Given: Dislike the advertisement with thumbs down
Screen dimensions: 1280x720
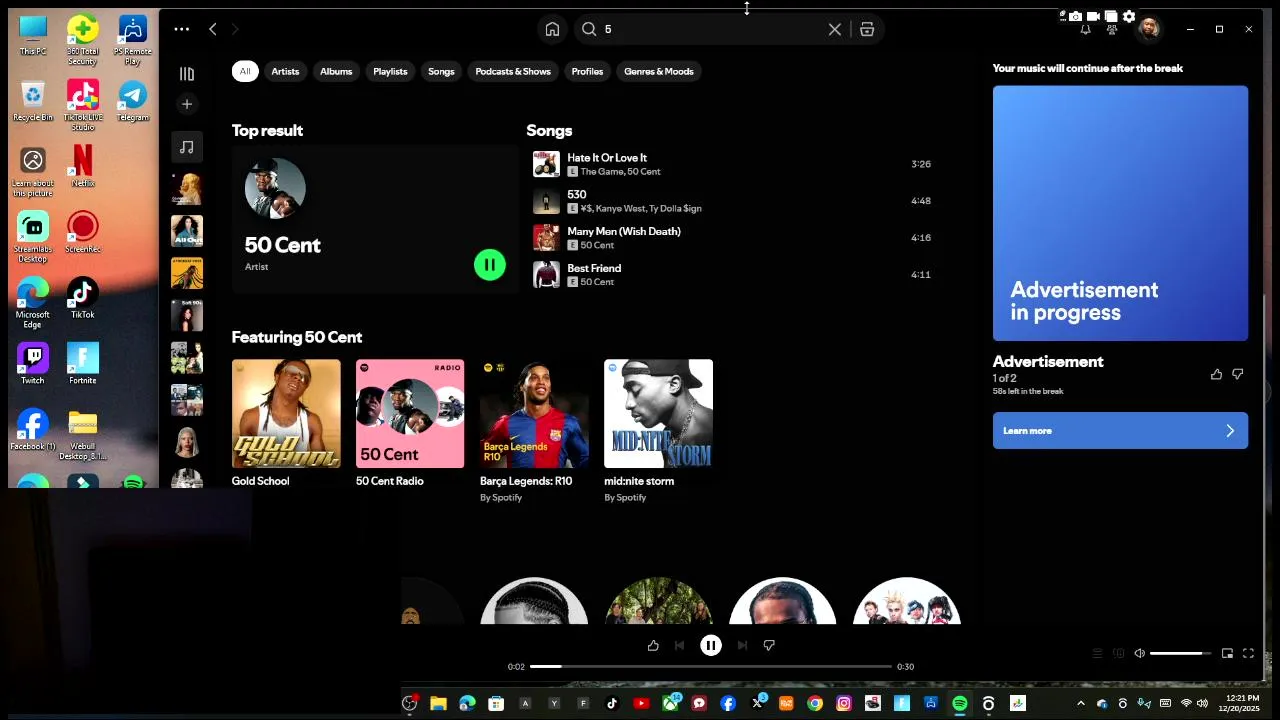Looking at the screenshot, I should coord(1238,374).
